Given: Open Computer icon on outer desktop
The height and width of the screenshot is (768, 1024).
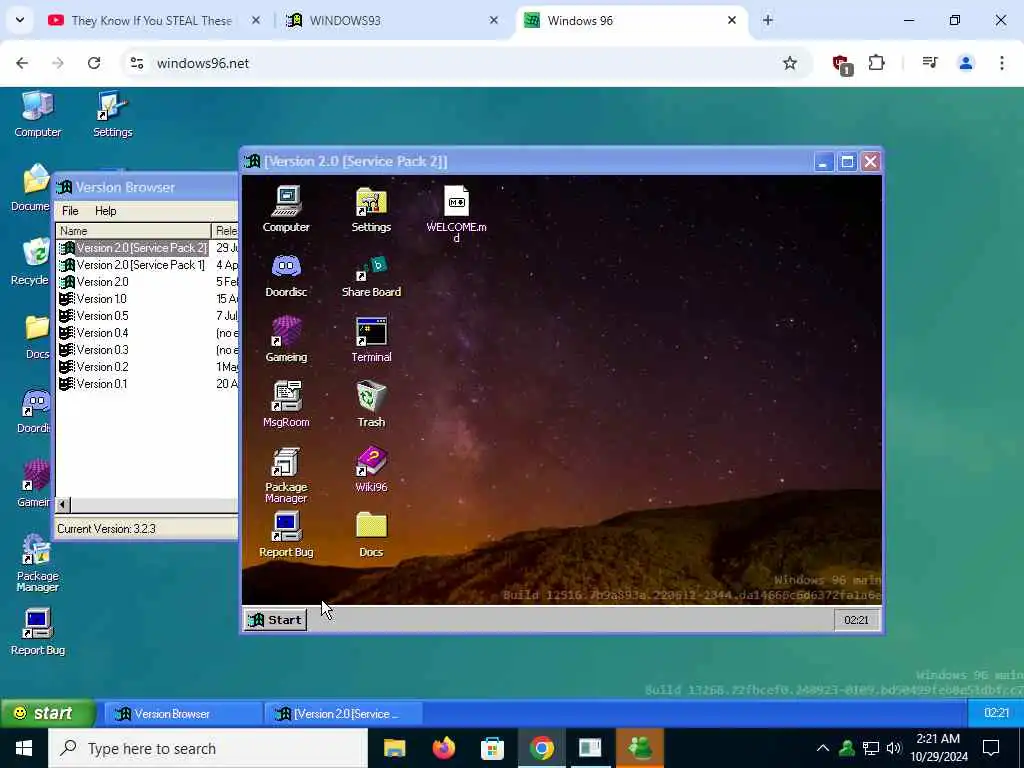Looking at the screenshot, I should coord(37,114).
